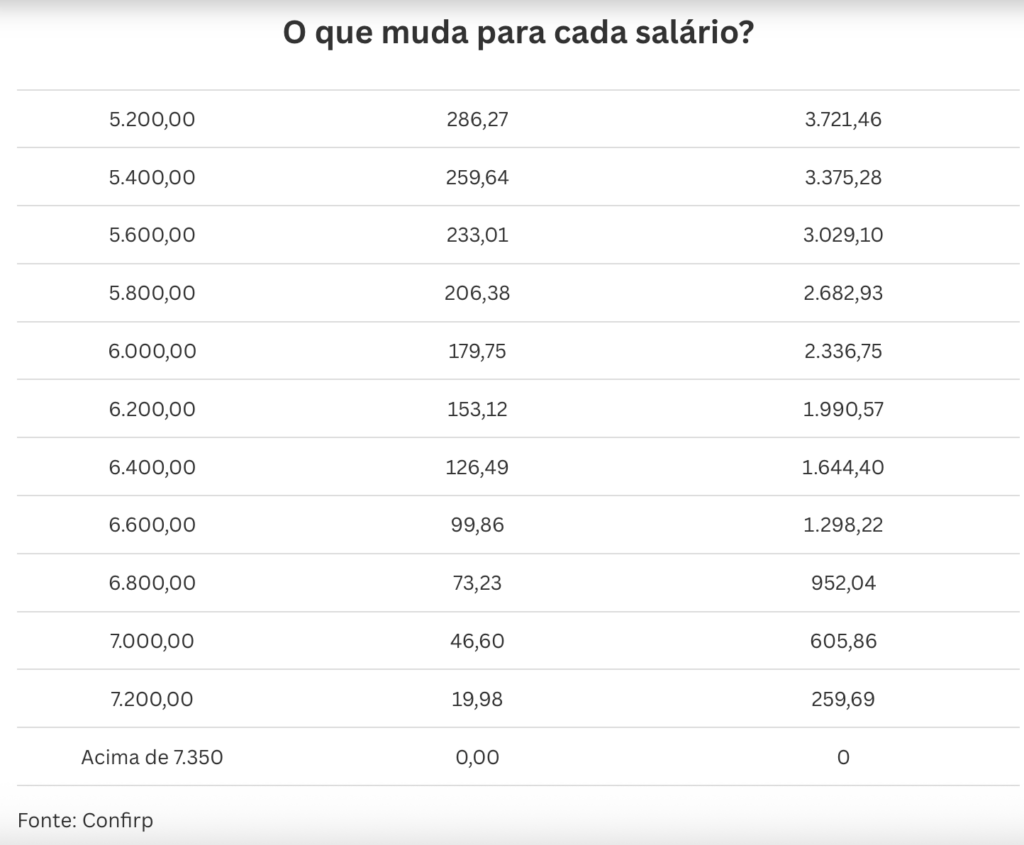Select the 3.721,46 cell
Viewport: 1024px width, 845px height.
[x=843, y=120]
